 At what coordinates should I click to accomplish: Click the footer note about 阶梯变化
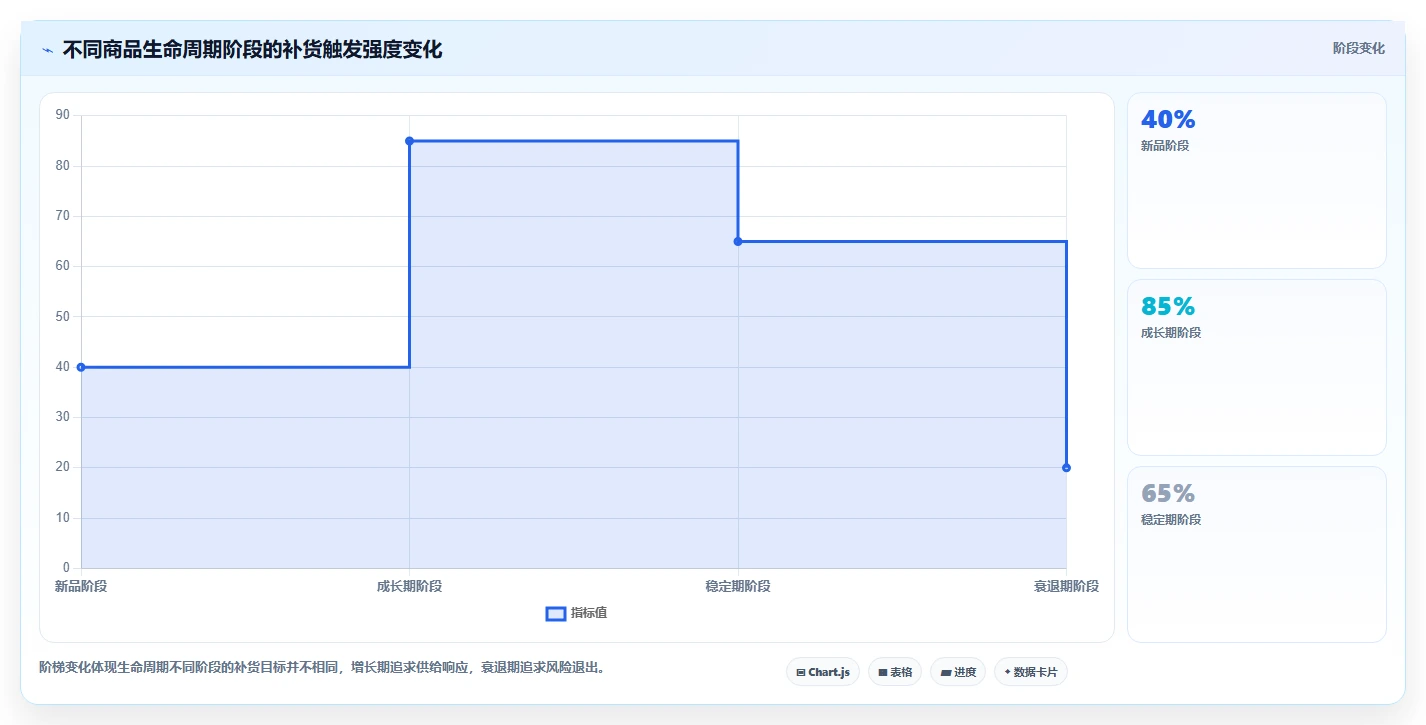tap(323, 667)
